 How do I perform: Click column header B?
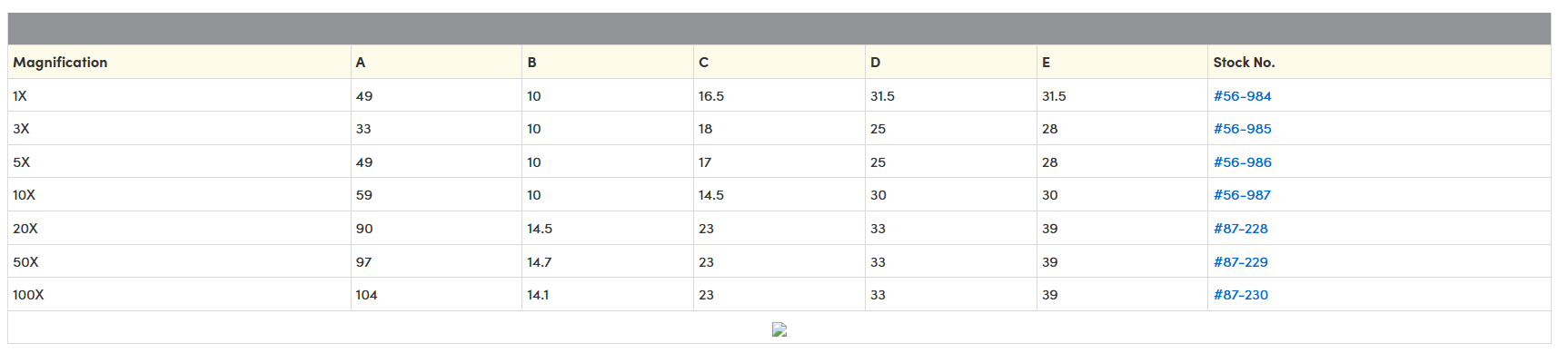[531, 63]
